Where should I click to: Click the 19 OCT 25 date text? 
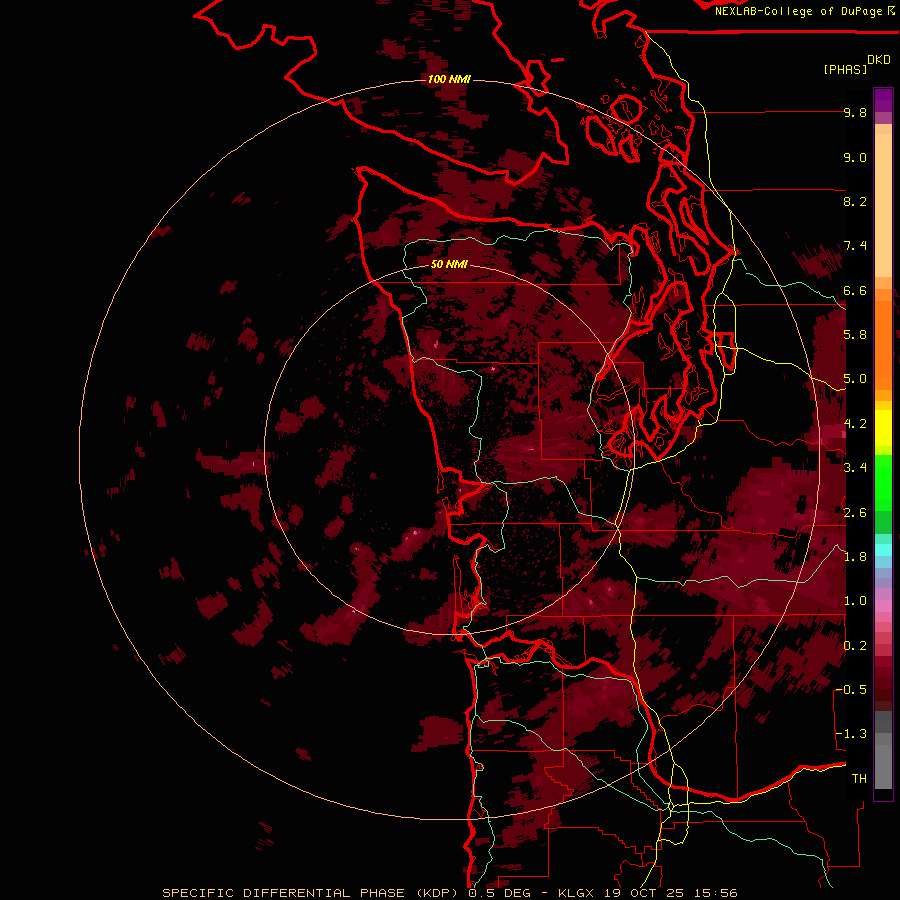[646, 893]
